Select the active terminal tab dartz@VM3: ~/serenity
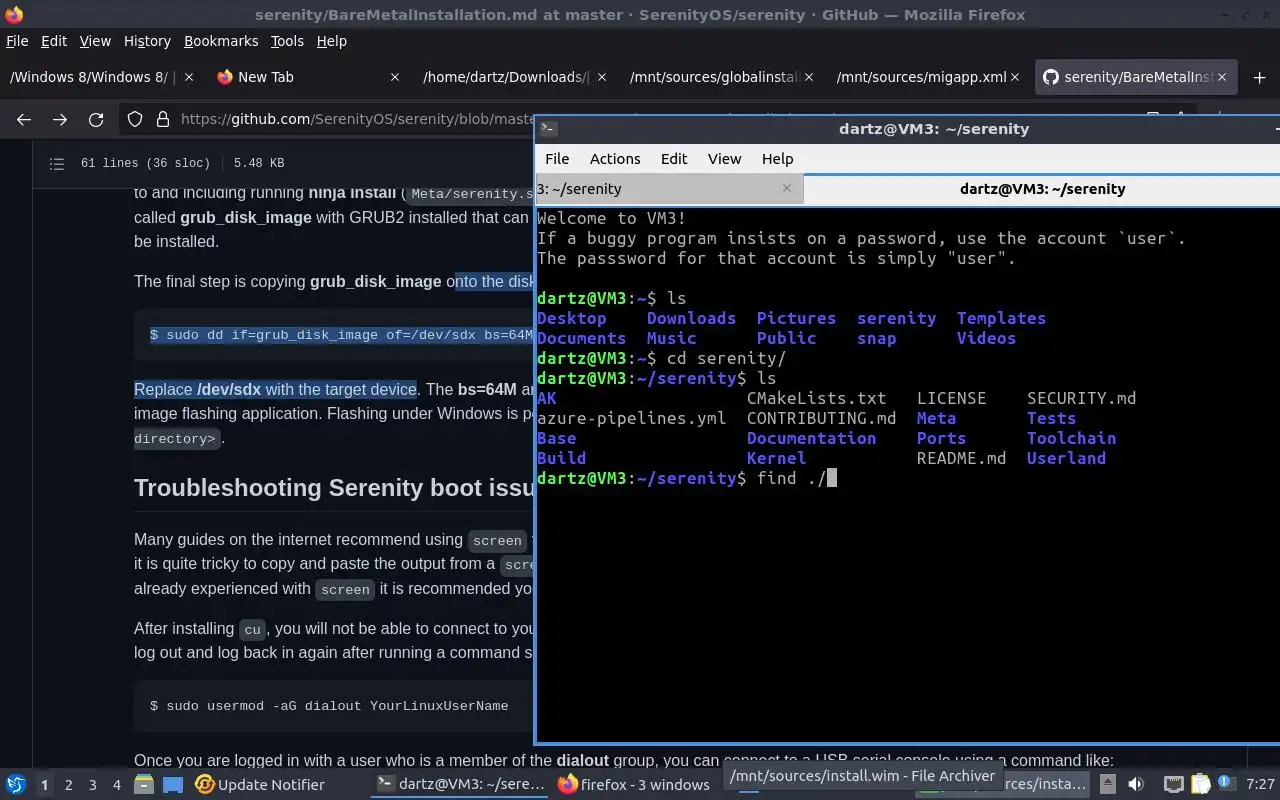1280x800 pixels. tap(1042, 188)
